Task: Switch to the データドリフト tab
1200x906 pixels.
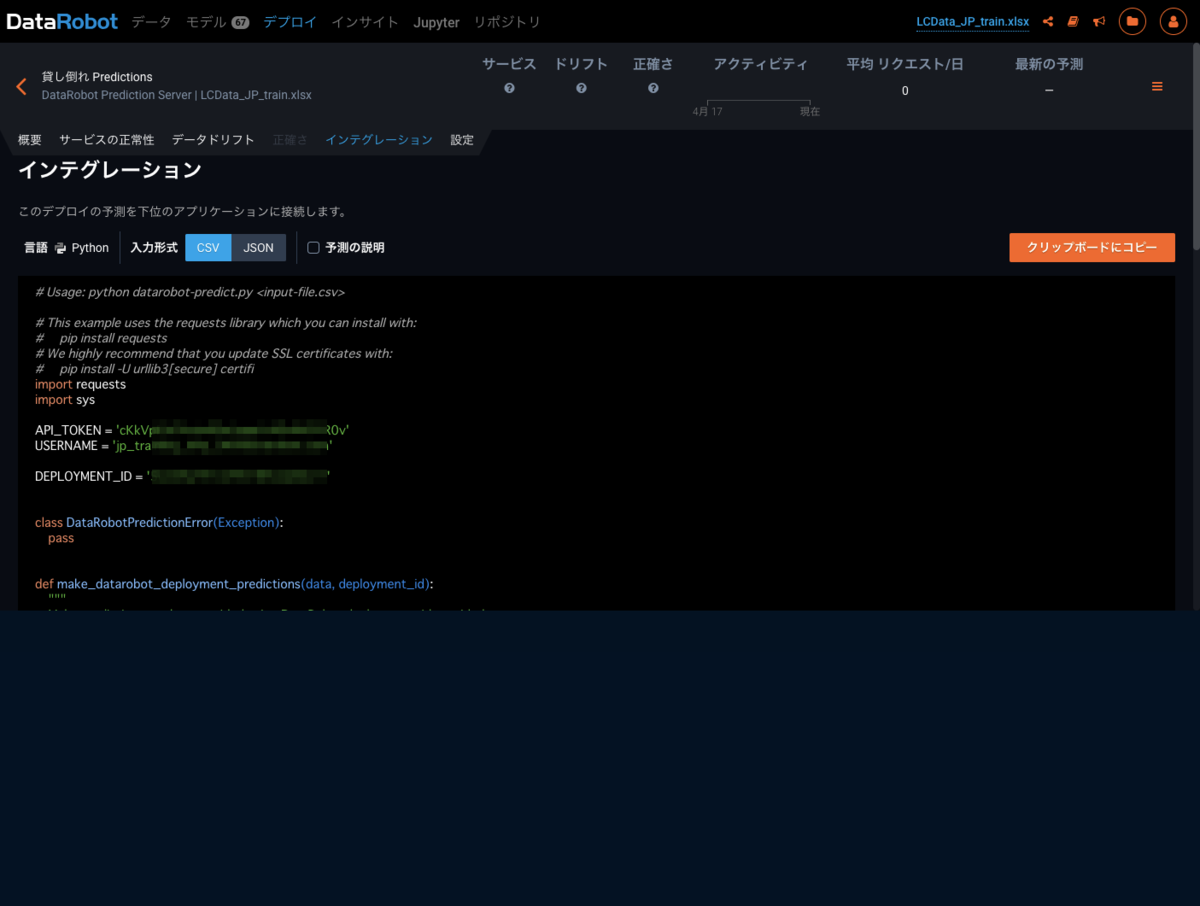Action: [x=213, y=140]
